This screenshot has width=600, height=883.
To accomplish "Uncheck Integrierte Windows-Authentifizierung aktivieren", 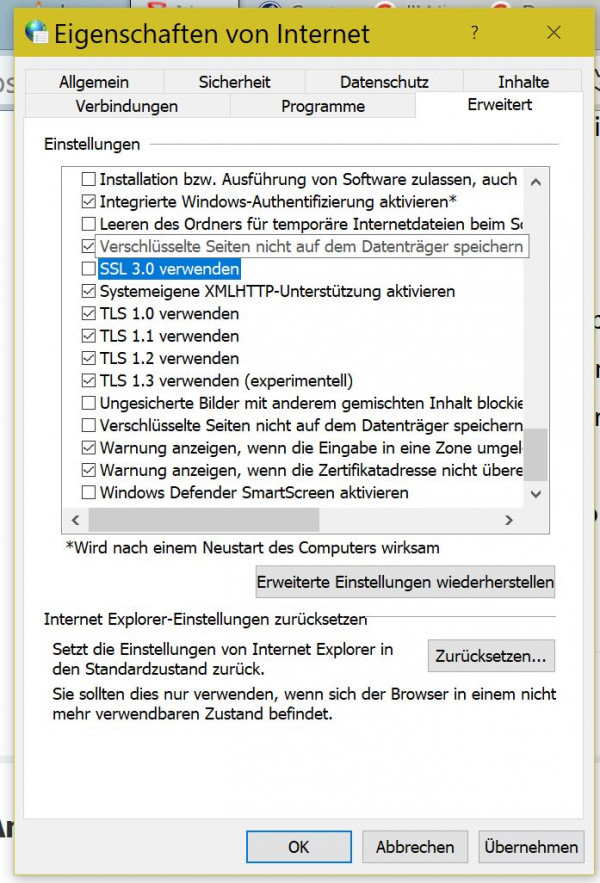I will (x=88, y=202).
